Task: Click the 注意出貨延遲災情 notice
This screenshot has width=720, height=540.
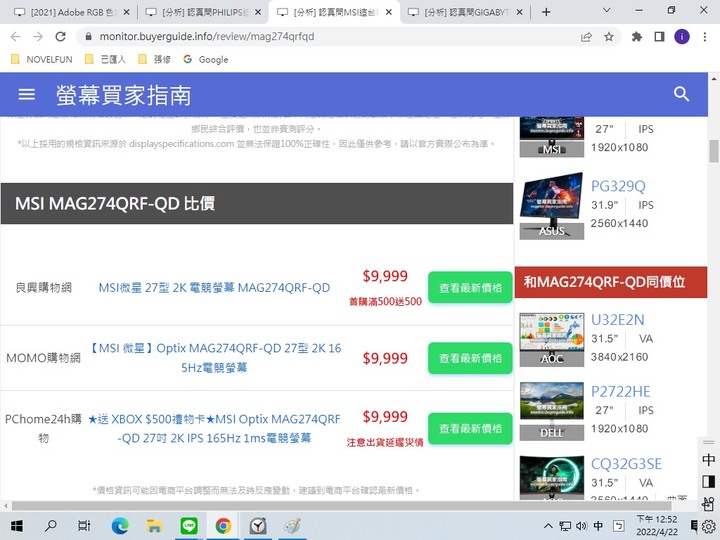Action: point(385,442)
